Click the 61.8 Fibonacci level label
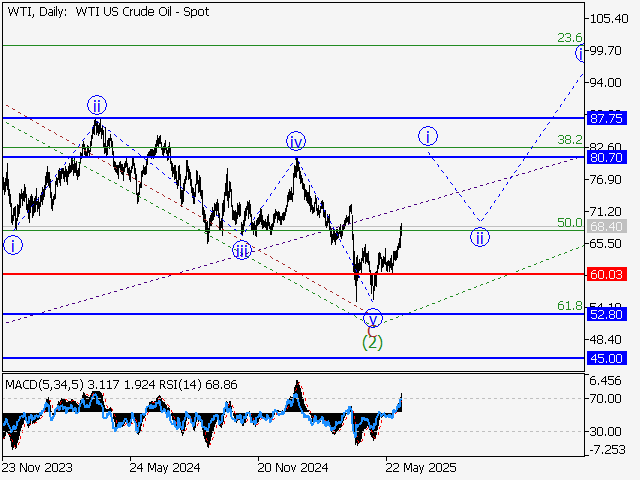 (569, 305)
